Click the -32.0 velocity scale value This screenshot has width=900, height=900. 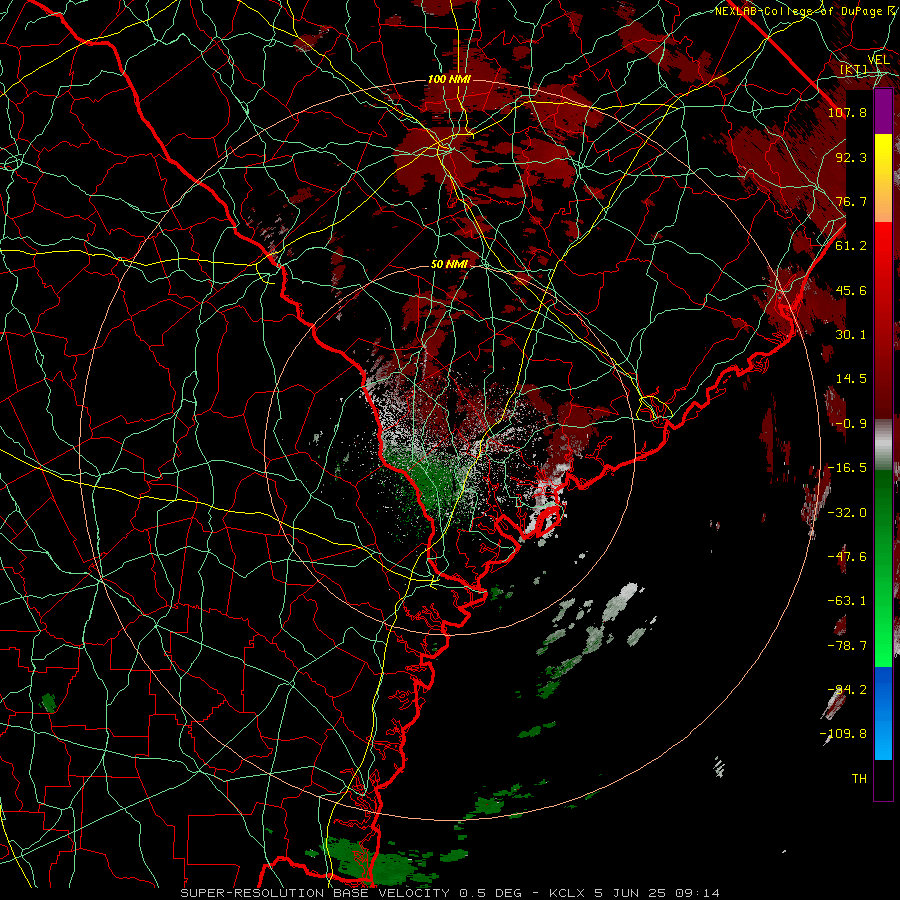[x=847, y=513]
